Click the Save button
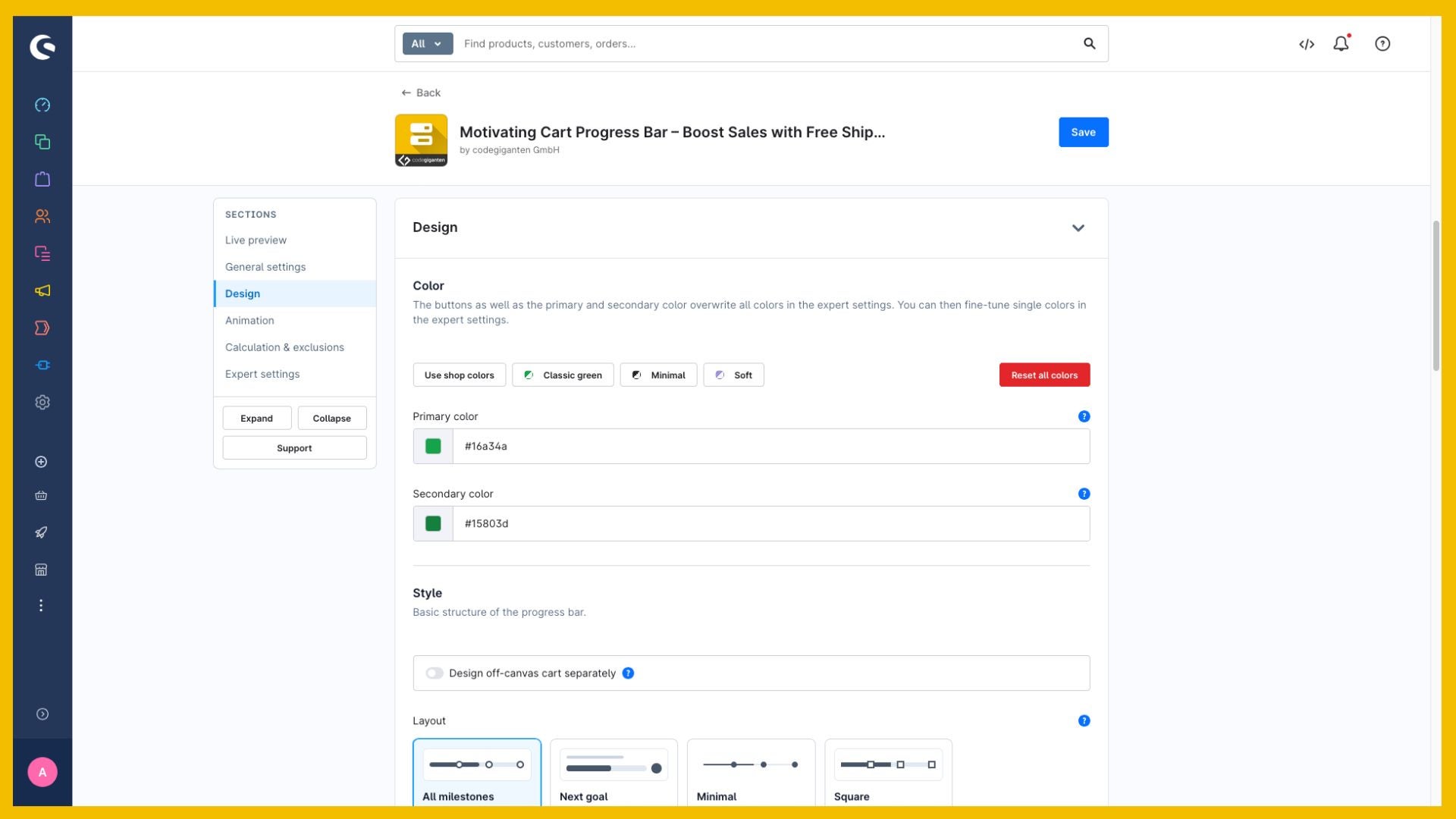 coord(1083,132)
